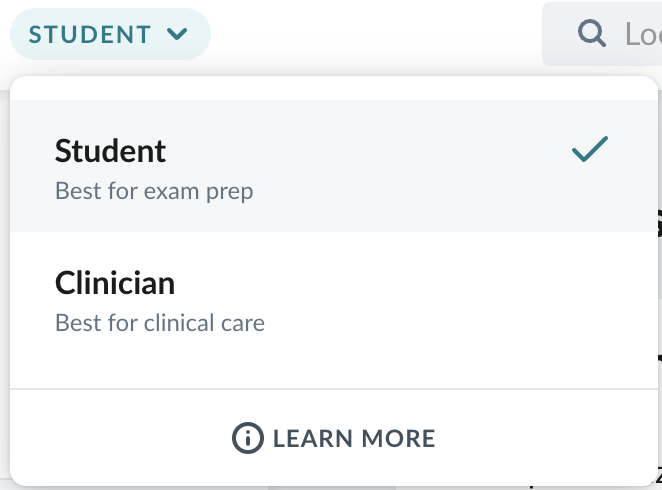Click the bold Student heading

coord(110,151)
